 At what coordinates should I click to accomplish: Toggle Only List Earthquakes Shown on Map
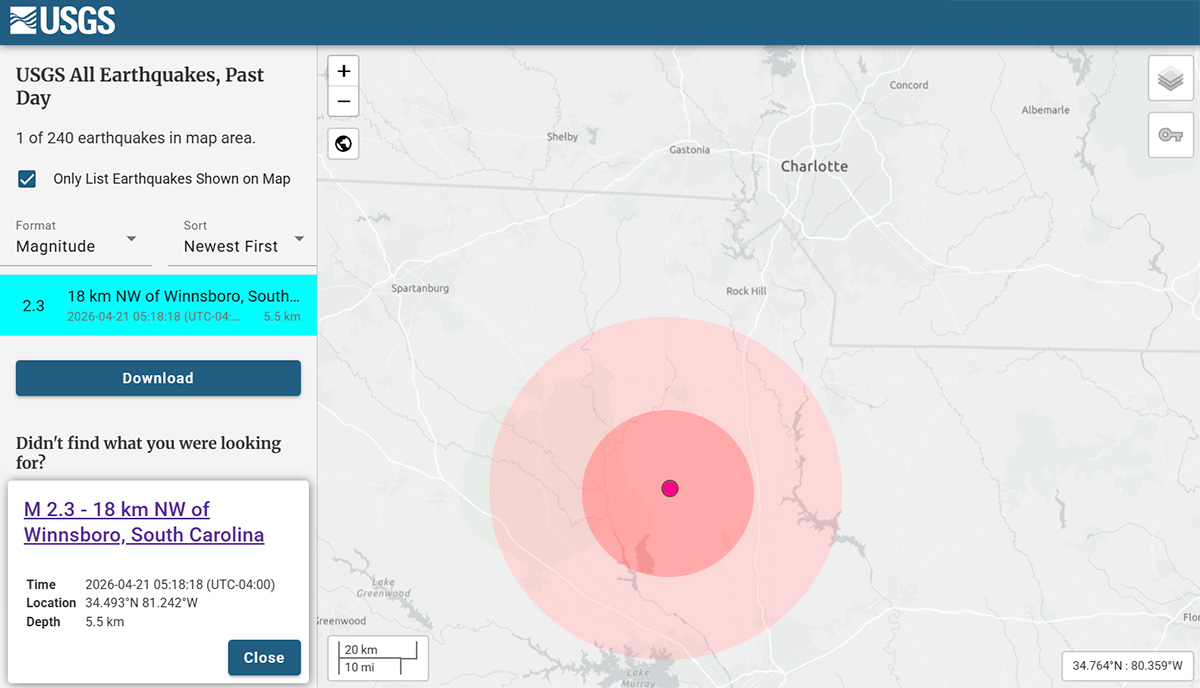point(28,179)
